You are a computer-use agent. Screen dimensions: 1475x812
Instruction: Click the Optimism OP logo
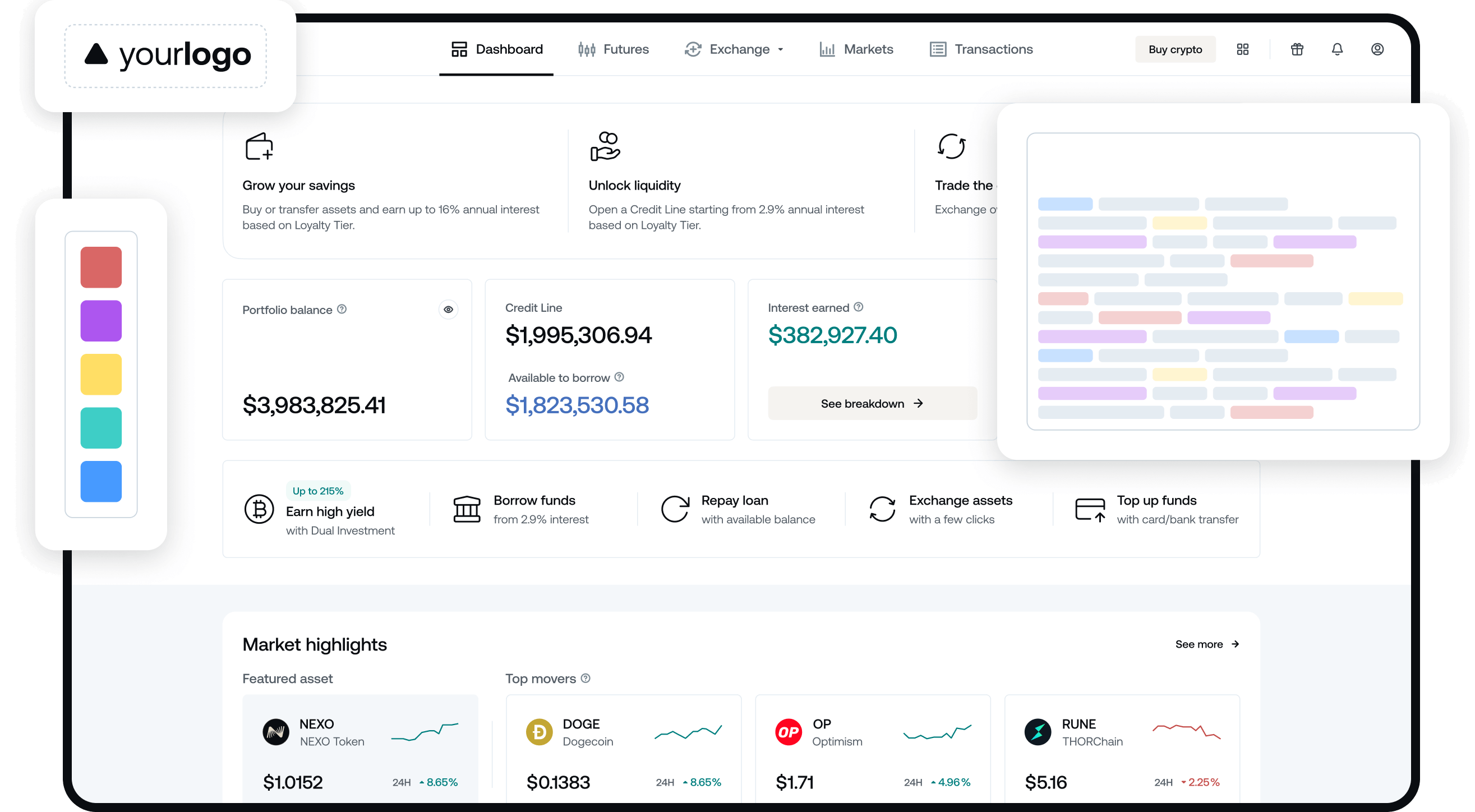789,732
